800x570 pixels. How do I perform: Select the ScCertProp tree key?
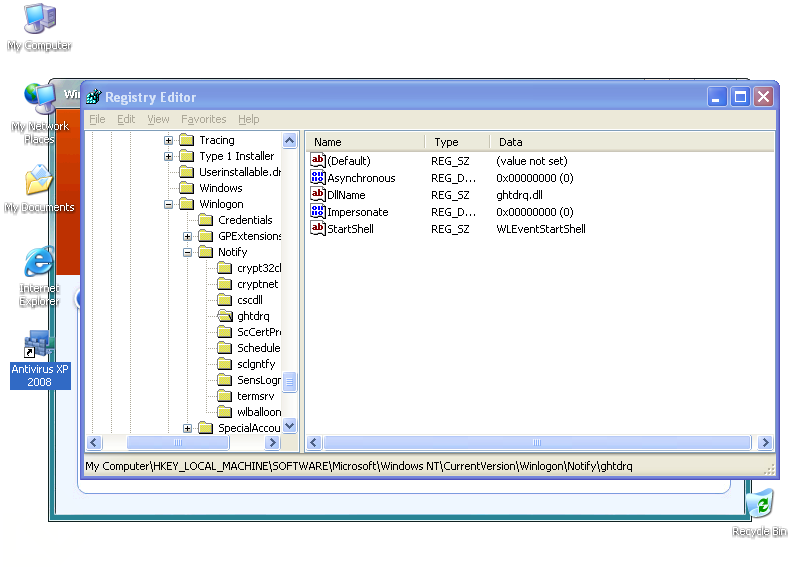(x=259, y=332)
